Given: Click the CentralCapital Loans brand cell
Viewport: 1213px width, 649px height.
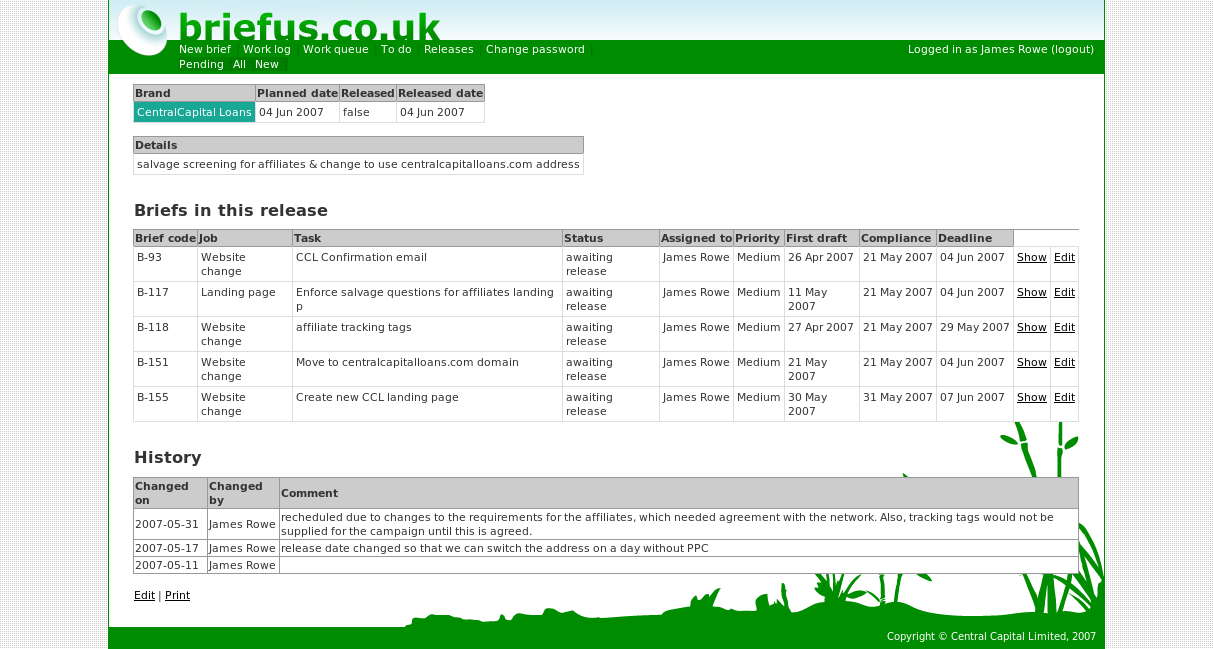Looking at the screenshot, I should [x=194, y=113].
